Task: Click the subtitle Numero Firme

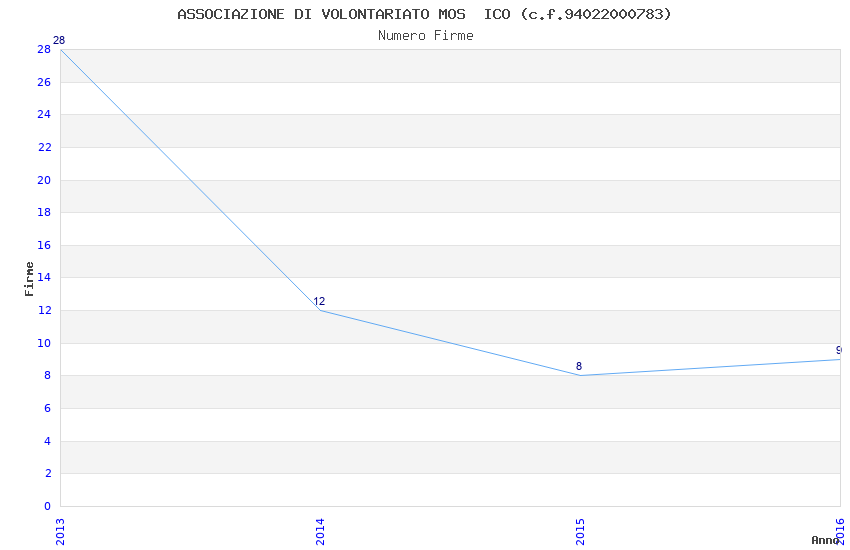Action: tap(426, 36)
